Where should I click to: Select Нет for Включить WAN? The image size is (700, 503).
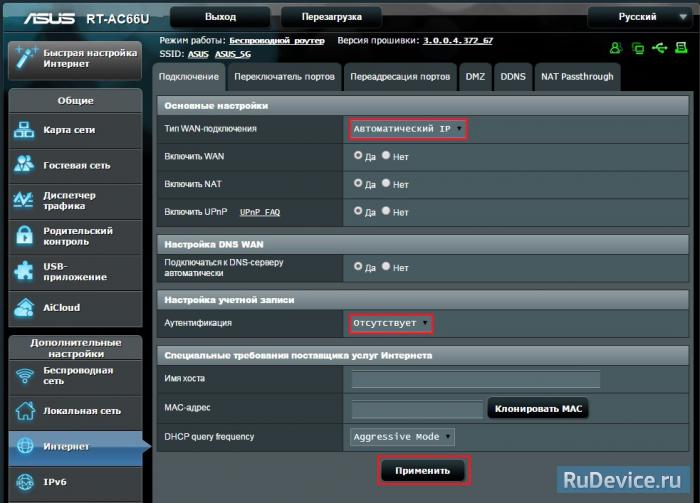[x=386, y=155]
